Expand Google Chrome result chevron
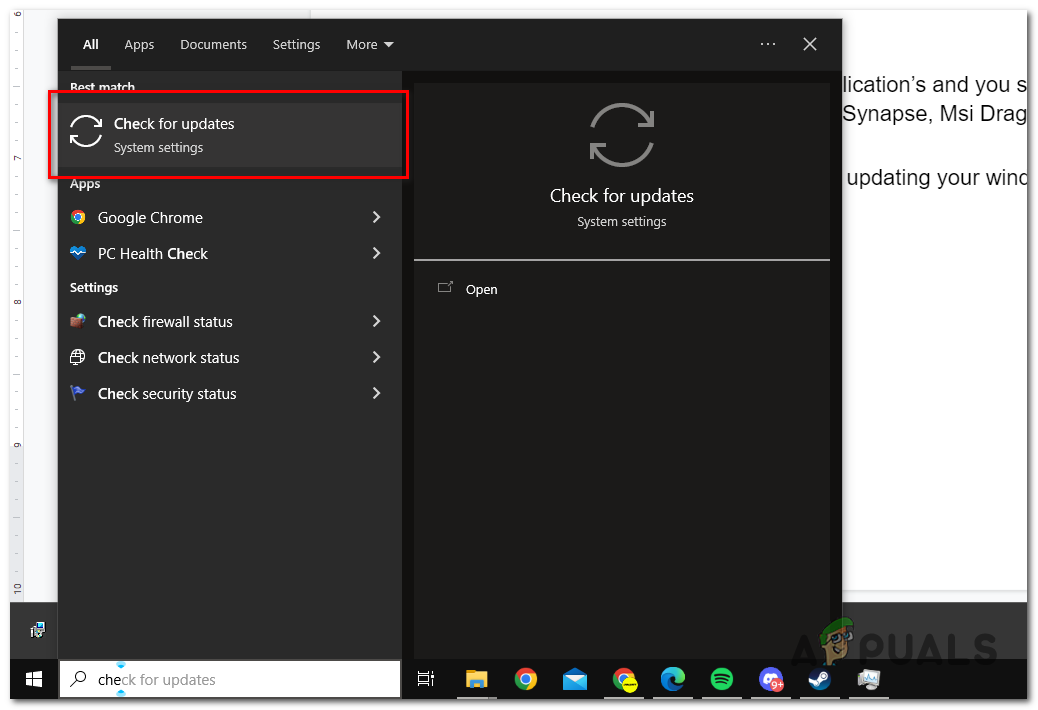 point(377,217)
